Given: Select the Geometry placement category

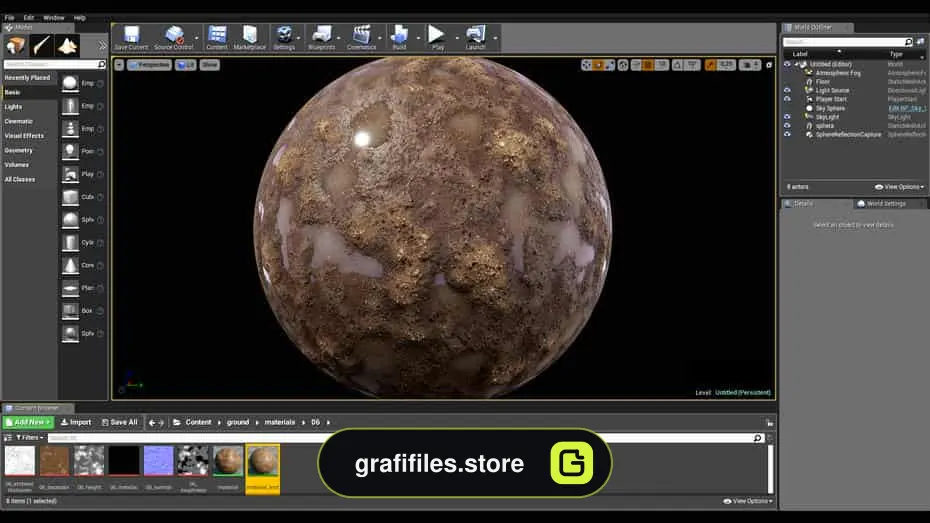Looking at the screenshot, I should coord(18,151).
